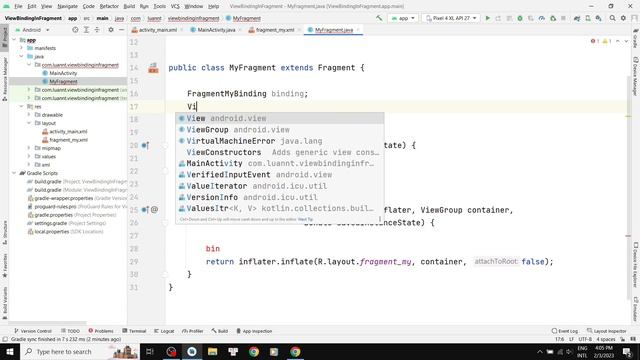
Task: Collapse the java folder
Action: pyautogui.click(x=22, y=56)
